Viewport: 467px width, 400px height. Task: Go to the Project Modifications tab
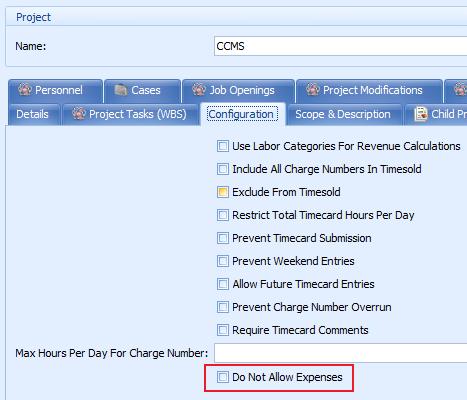click(x=370, y=91)
